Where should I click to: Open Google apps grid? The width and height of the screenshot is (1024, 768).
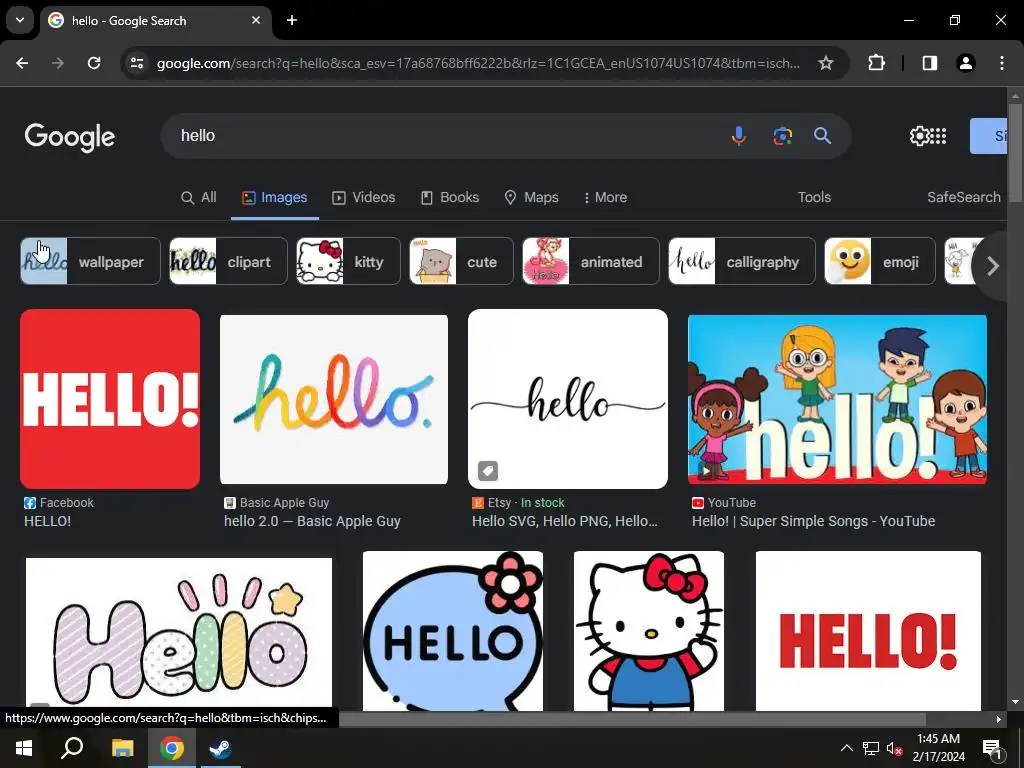pos(938,136)
